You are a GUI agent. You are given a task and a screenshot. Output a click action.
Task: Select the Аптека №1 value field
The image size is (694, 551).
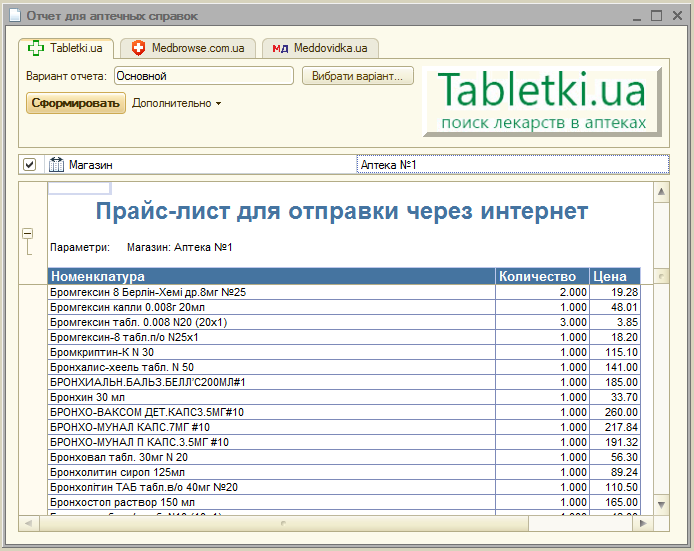click(x=513, y=165)
